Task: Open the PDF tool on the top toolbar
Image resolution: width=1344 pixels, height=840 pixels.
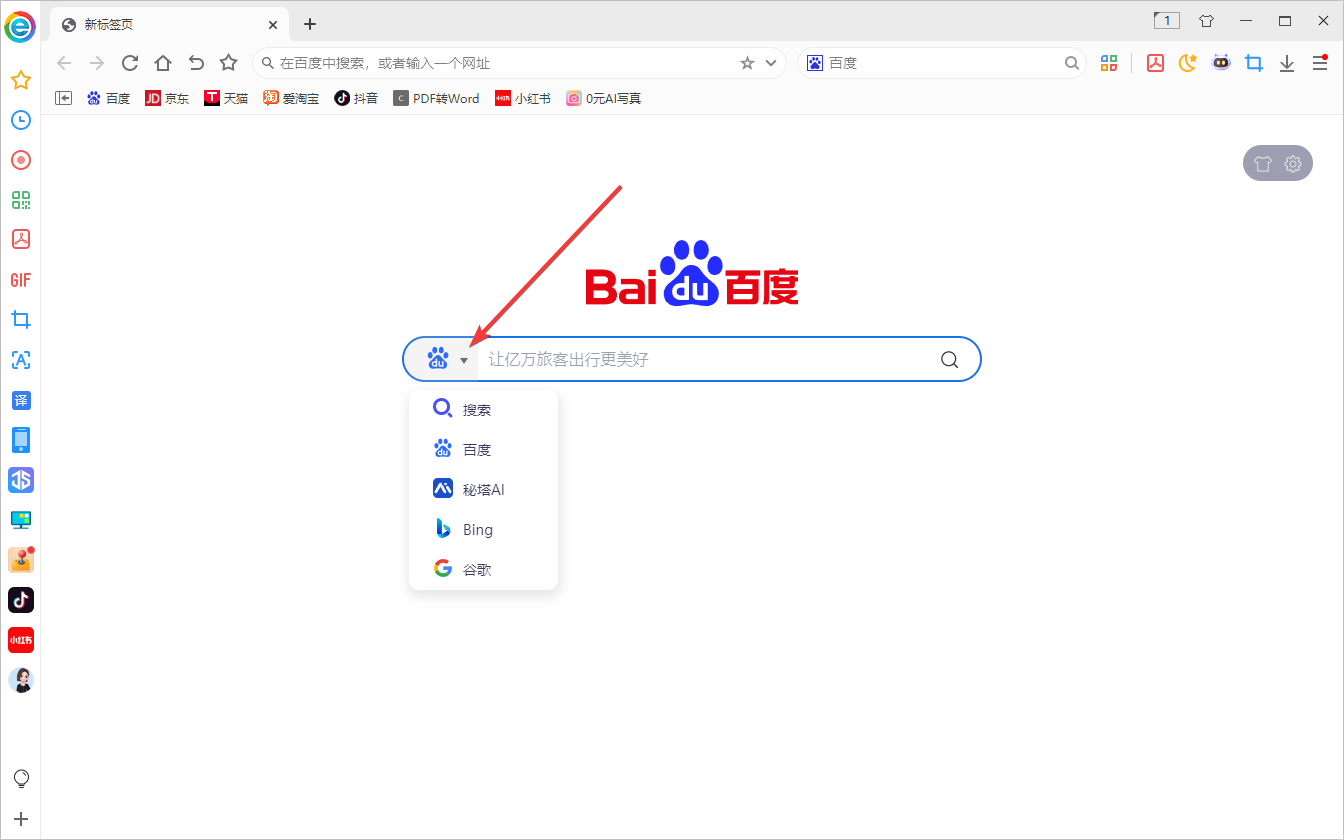Action: pos(1155,62)
